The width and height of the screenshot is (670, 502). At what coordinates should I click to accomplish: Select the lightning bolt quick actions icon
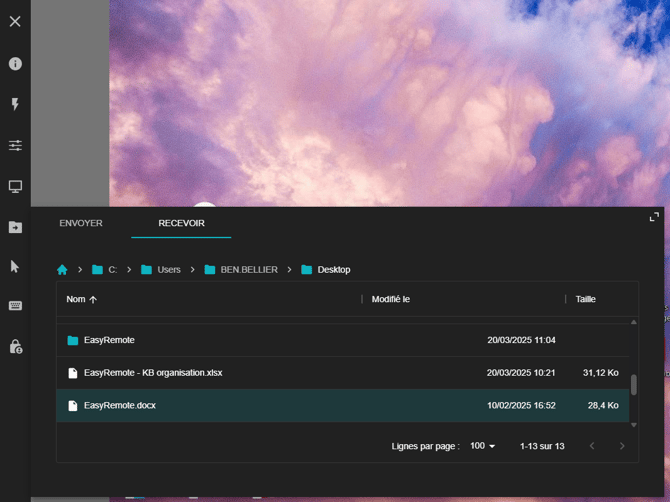pyautogui.click(x=15, y=104)
